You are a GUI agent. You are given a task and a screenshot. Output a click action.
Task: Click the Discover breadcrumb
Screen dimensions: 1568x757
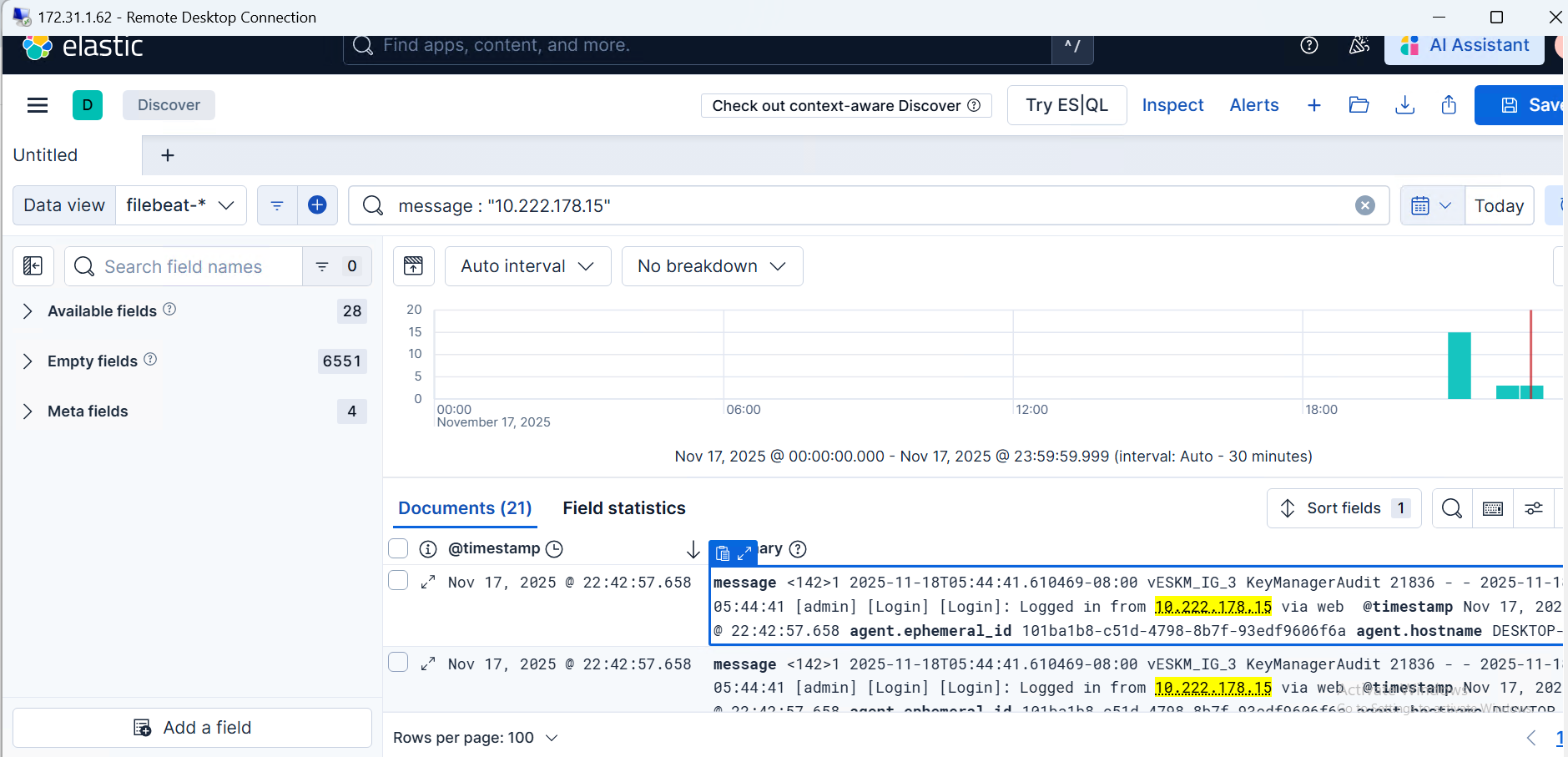click(x=169, y=105)
